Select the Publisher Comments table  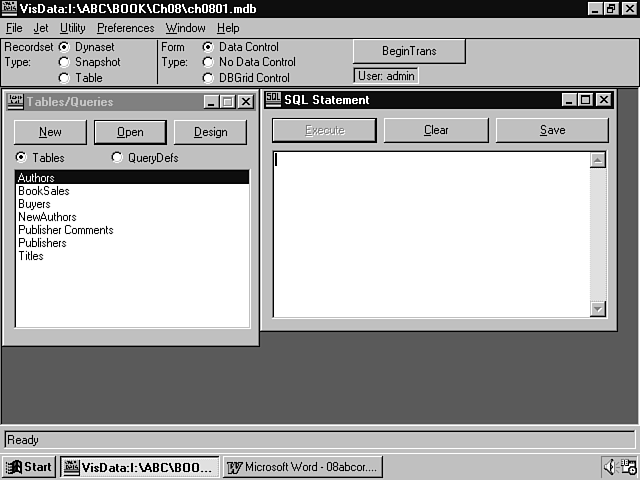point(66,230)
